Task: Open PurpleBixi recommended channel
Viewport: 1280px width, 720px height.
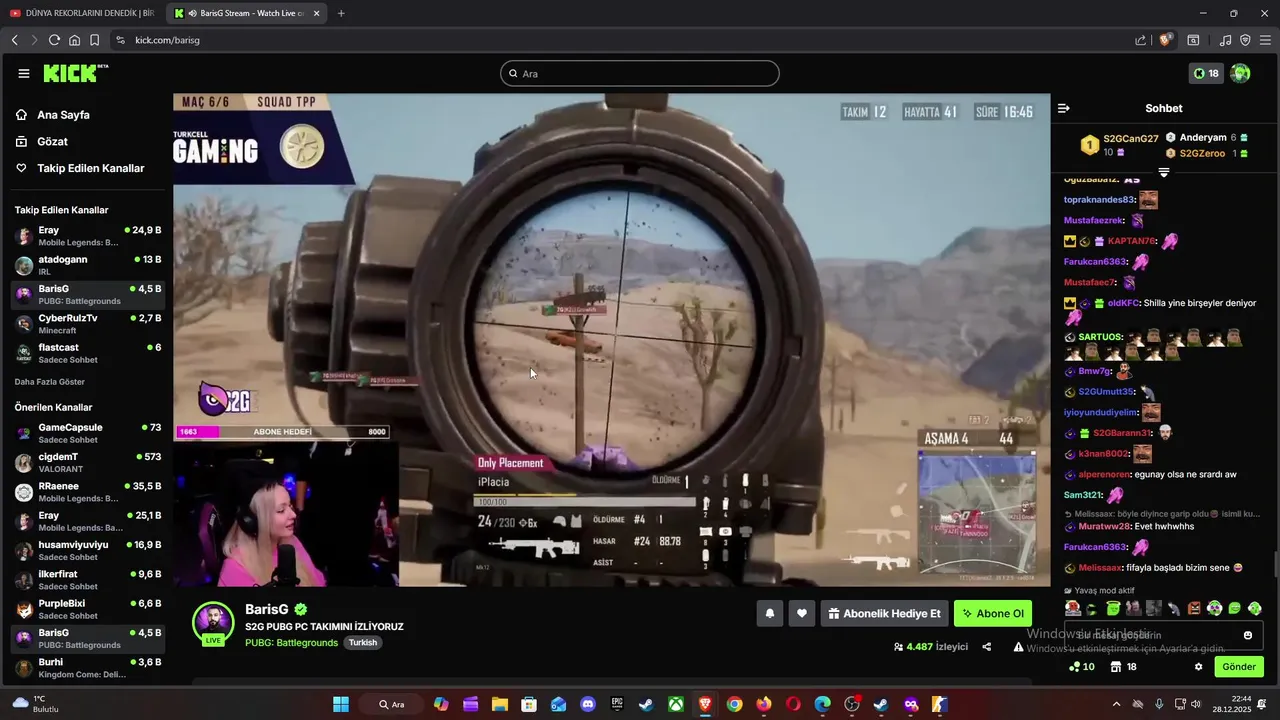Action: pos(88,609)
